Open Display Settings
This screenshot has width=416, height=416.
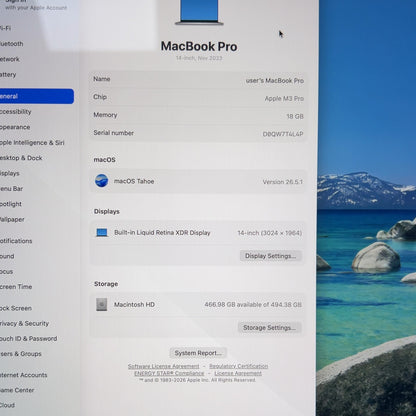click(270, 256)
